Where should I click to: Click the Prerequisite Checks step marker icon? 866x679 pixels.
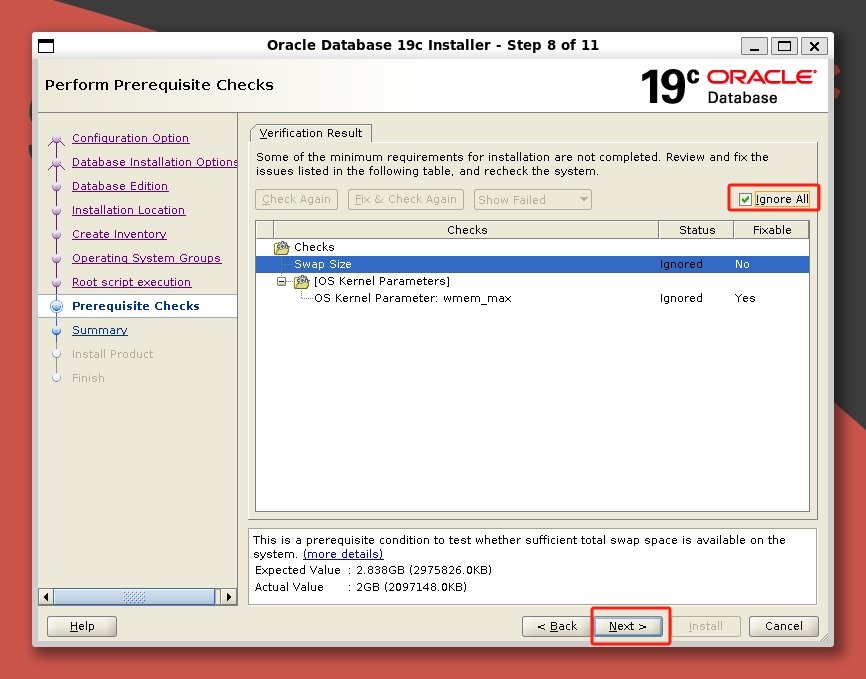pyautogui.click(x=56, y=307)
